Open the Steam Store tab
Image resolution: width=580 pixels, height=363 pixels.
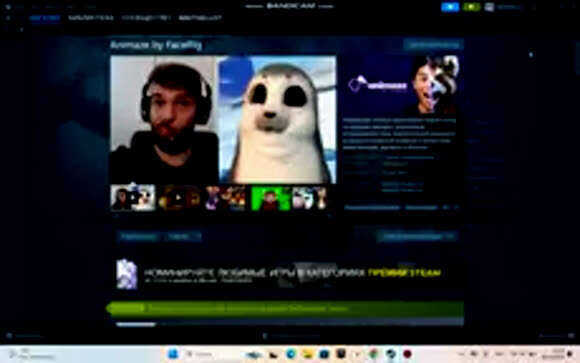coord(45,18)
